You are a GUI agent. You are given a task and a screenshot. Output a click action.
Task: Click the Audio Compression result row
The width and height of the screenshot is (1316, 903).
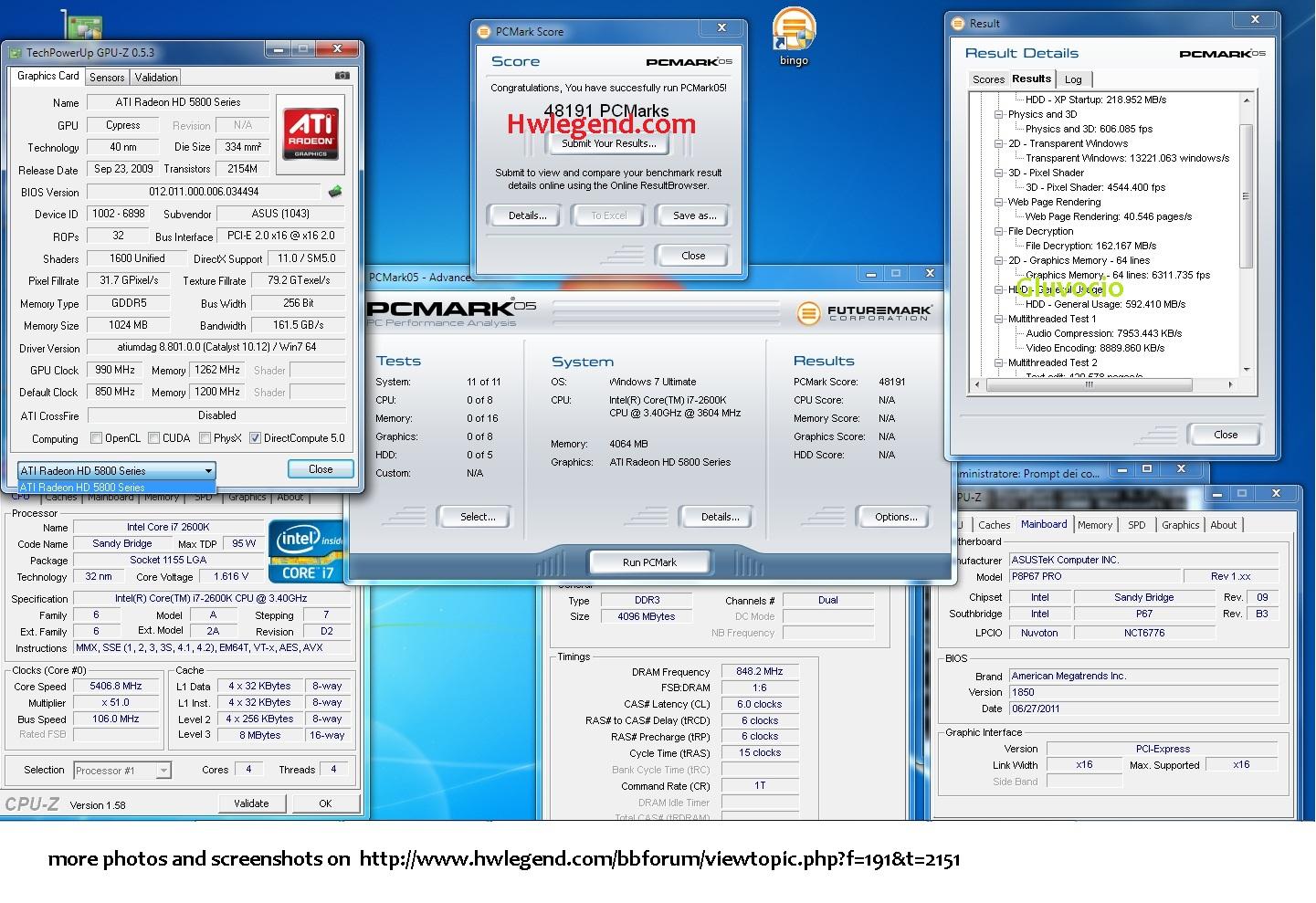[1104, 333]
